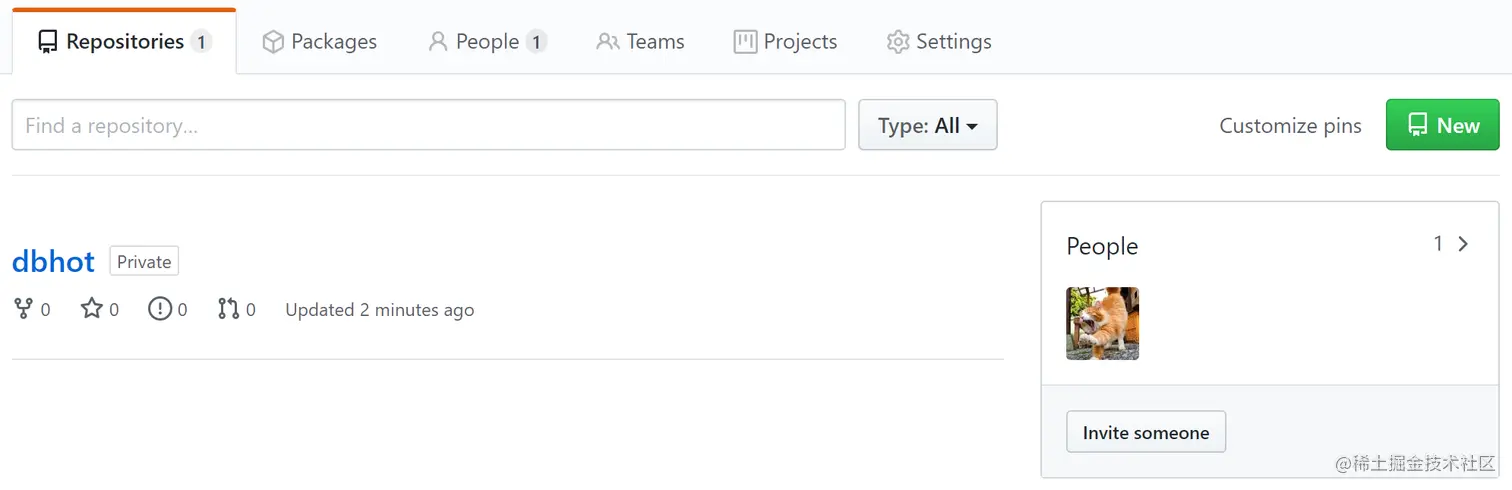This screenshot has height=490, width=1512.
Task: Click the star icon under dbhot
Action: pos(92,309)
